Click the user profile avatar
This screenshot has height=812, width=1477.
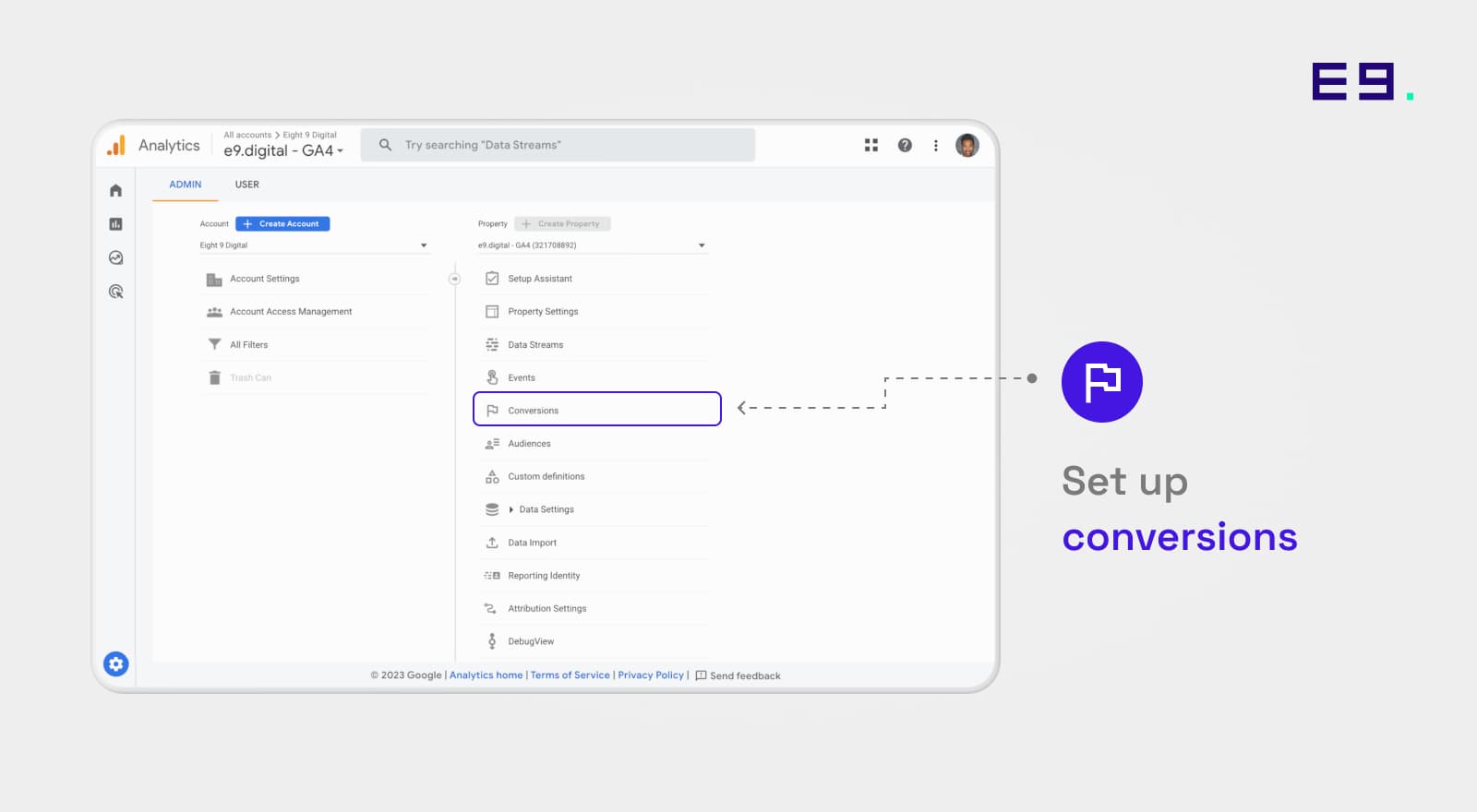pos(967,145)
